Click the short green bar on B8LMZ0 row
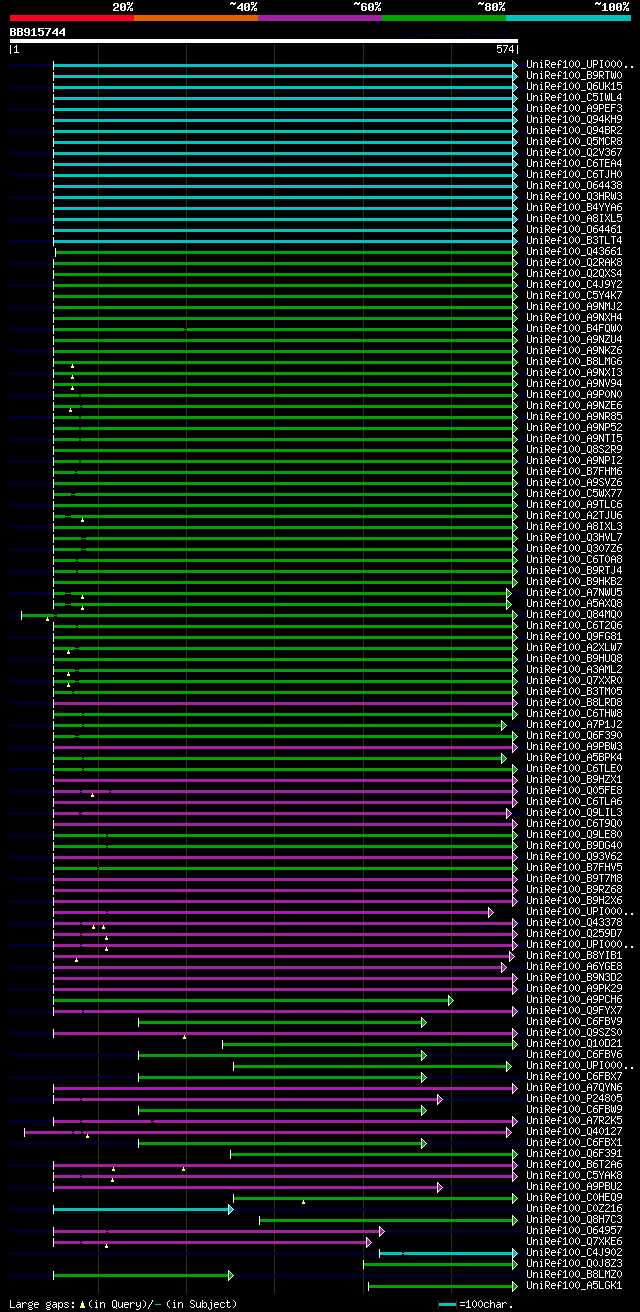This screenshot has height=1312, width=640. point(143,1274)
